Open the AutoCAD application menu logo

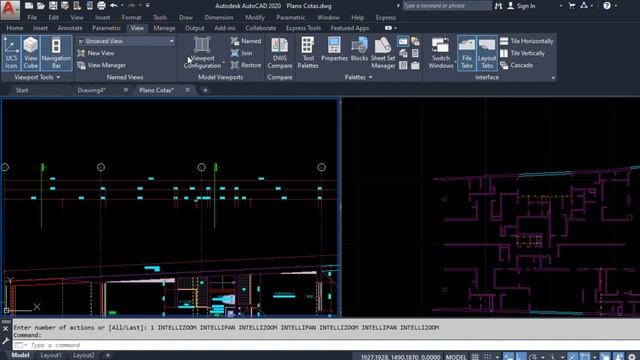pyautogui.click(x=10, y=9)
